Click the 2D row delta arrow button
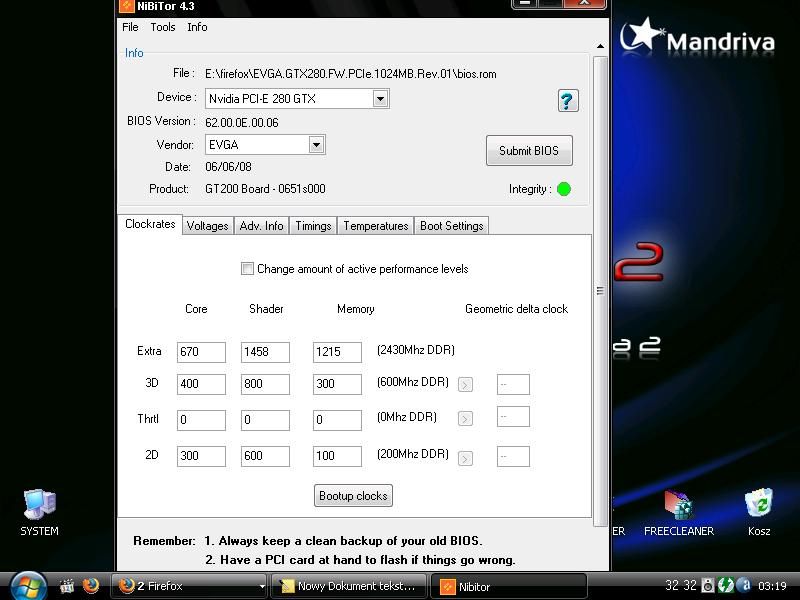800x600 pixels. (x=465, y=458)
